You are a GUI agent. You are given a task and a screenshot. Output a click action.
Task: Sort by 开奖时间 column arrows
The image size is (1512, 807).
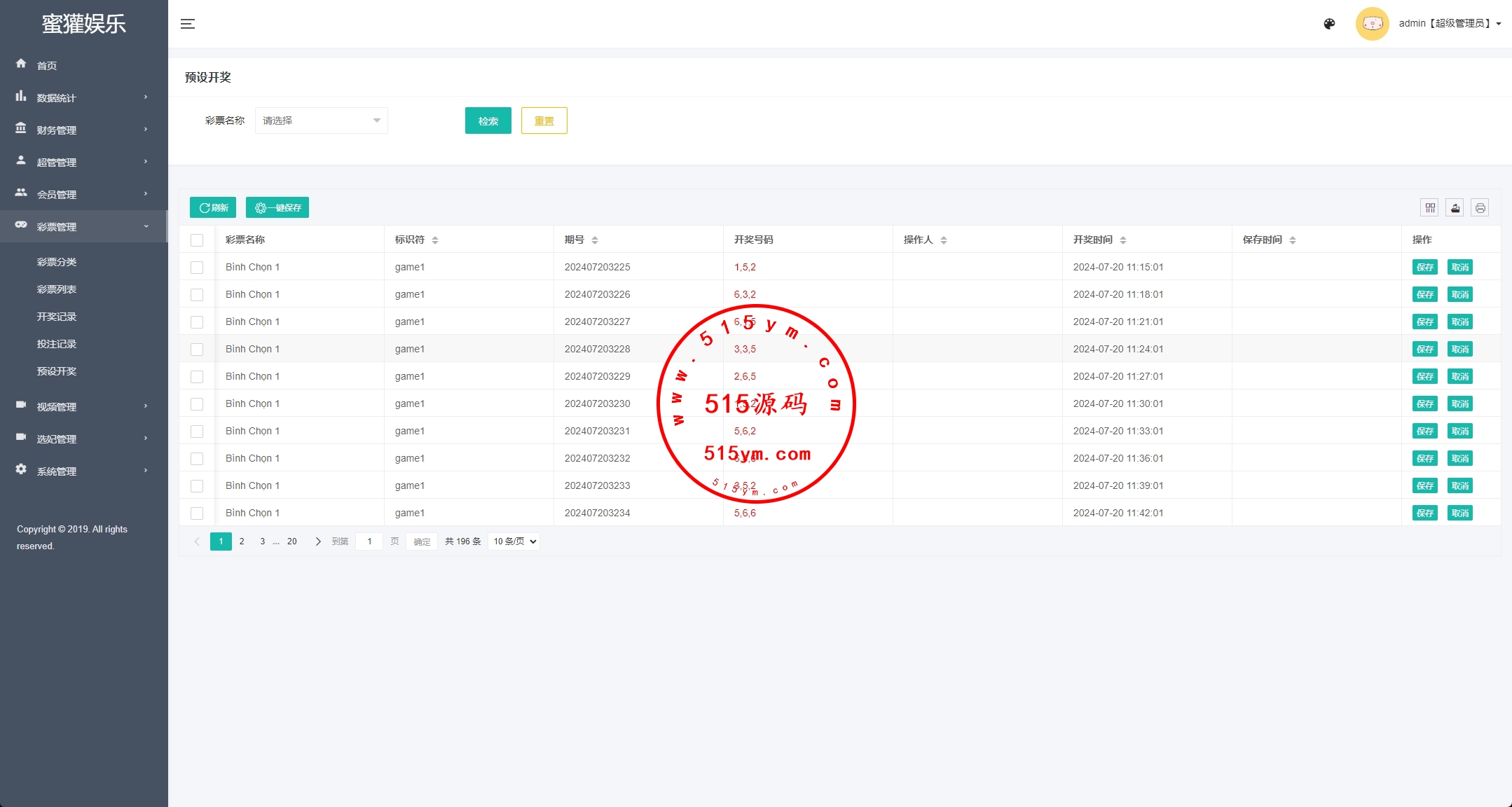(x=1123, y=240)
